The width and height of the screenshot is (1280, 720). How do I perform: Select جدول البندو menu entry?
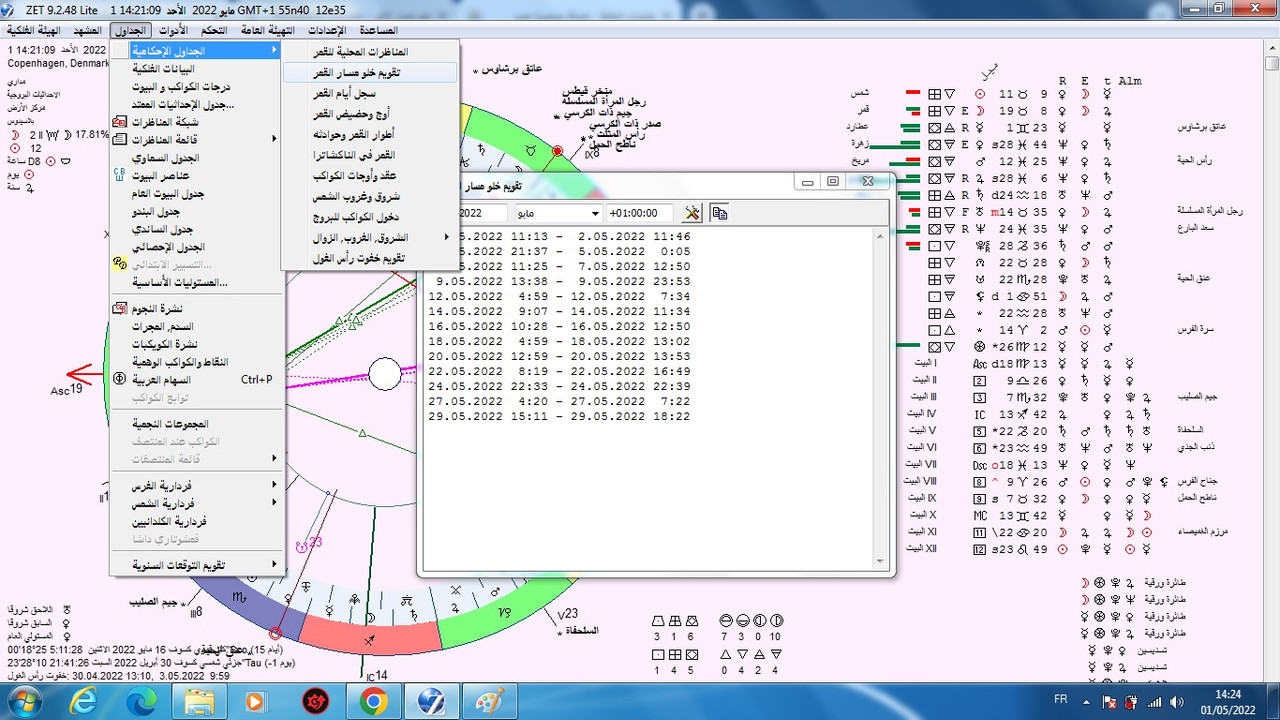[197, 212]
